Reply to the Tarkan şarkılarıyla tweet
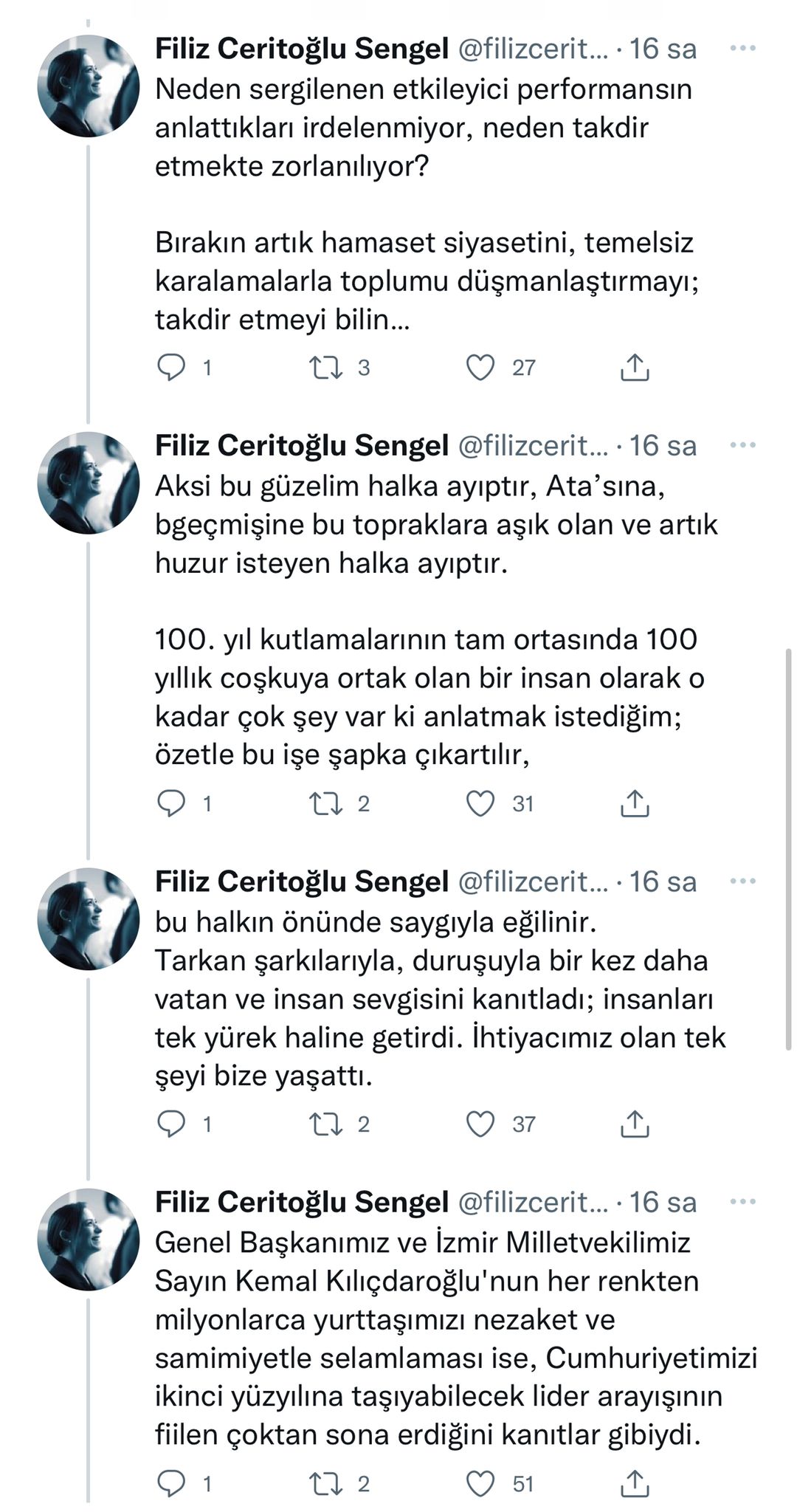Image resolution: width=797 pixels, height=1512 pixels. pos(171,1124)
